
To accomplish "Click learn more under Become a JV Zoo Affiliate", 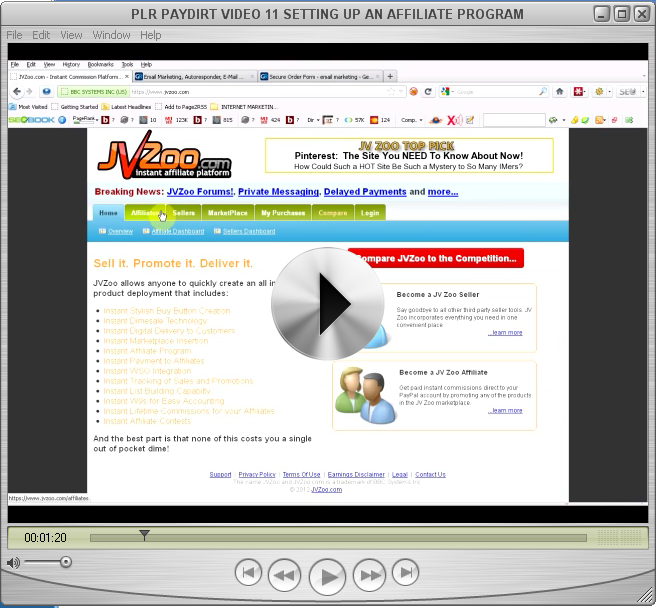I will click(505, 410).
